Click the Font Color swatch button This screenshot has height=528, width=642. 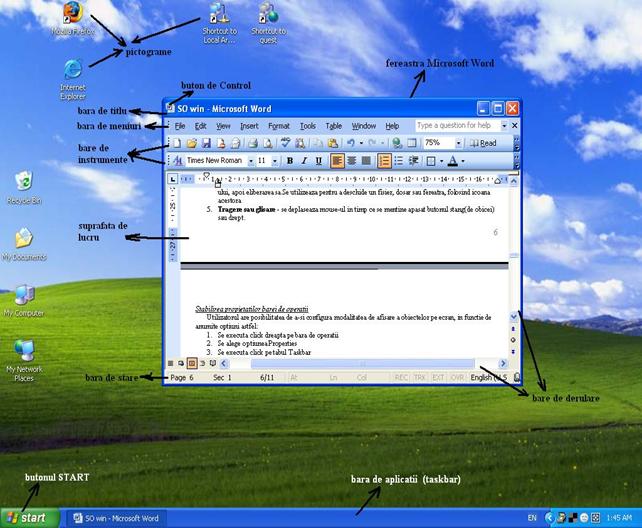click(x=453, y=161)
